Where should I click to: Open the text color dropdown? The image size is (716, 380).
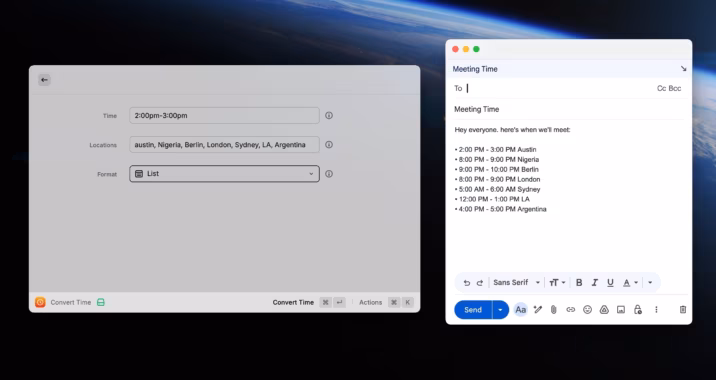tap(631, 283)
